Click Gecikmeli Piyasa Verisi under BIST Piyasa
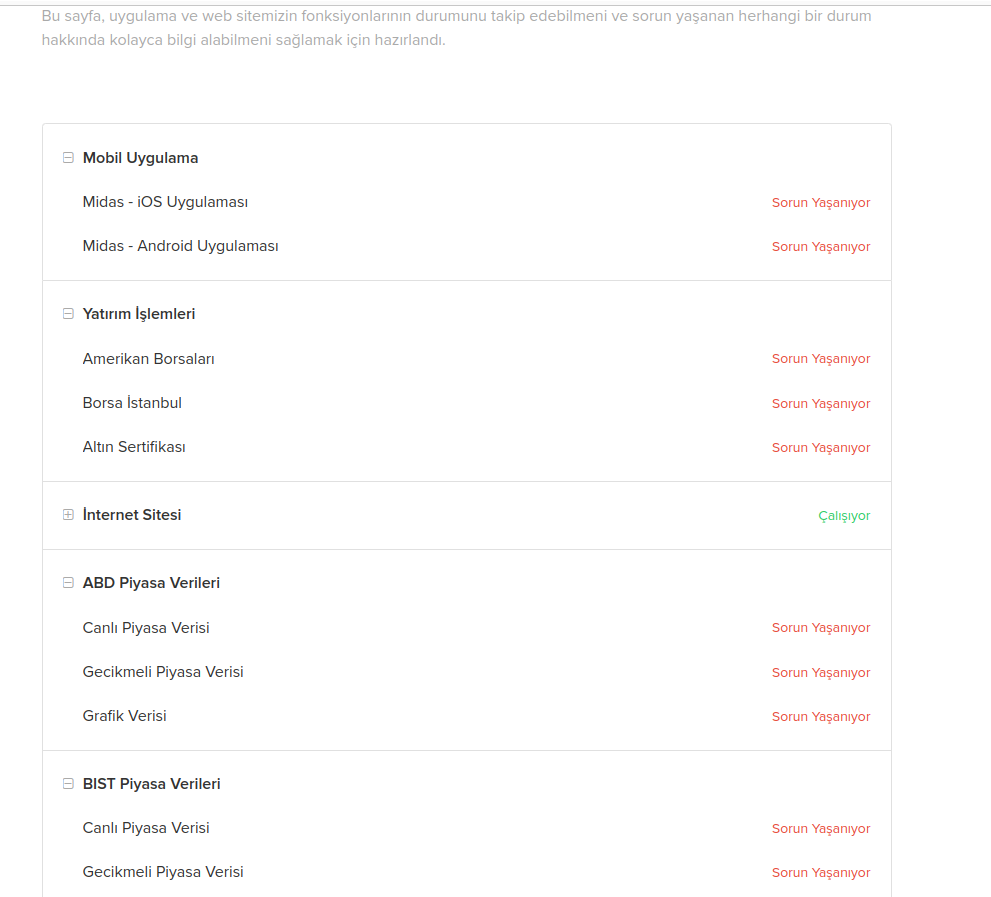Screen dimensions: 991x897 (x=163, y=872)
